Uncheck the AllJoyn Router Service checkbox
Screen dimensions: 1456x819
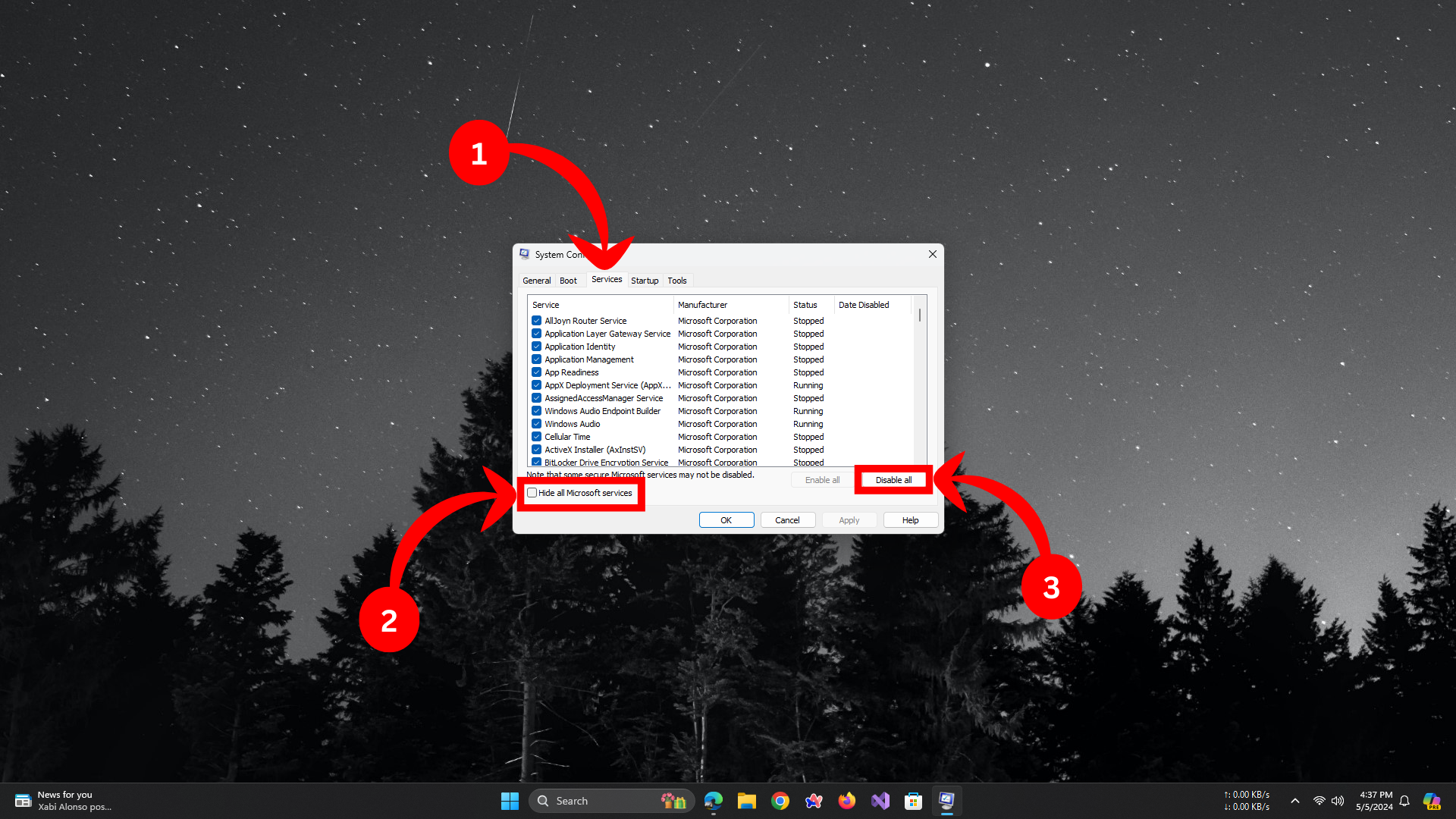click(537, 321)
